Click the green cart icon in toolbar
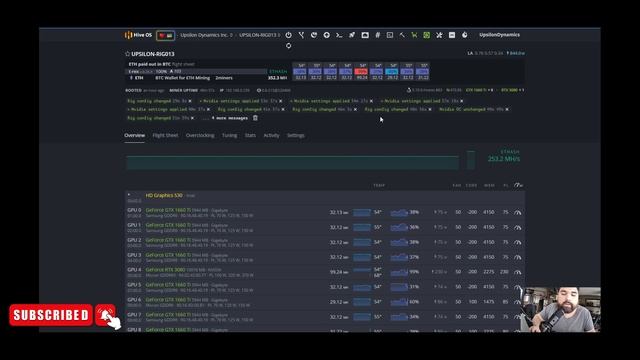 [414, 35]
